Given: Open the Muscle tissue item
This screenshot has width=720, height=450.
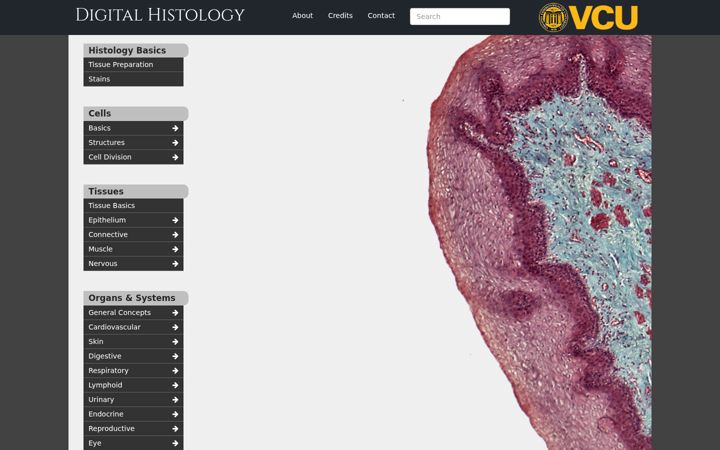Looking at the screenshot, I should [133, 249].
